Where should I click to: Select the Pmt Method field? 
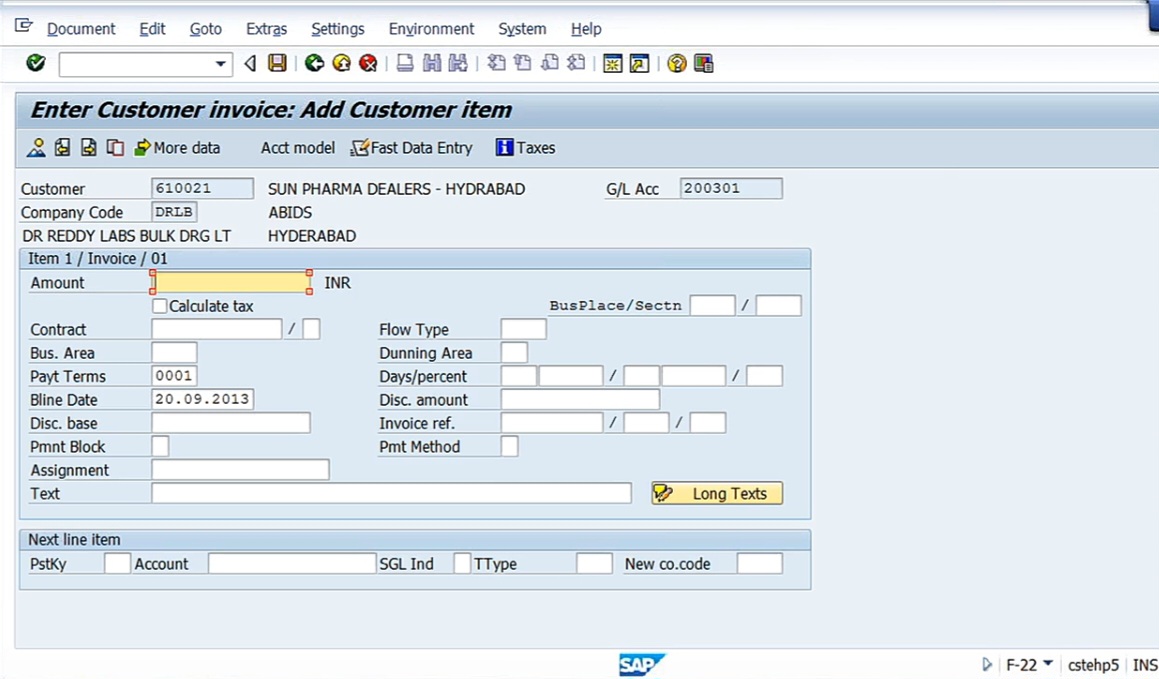(509, 446)
